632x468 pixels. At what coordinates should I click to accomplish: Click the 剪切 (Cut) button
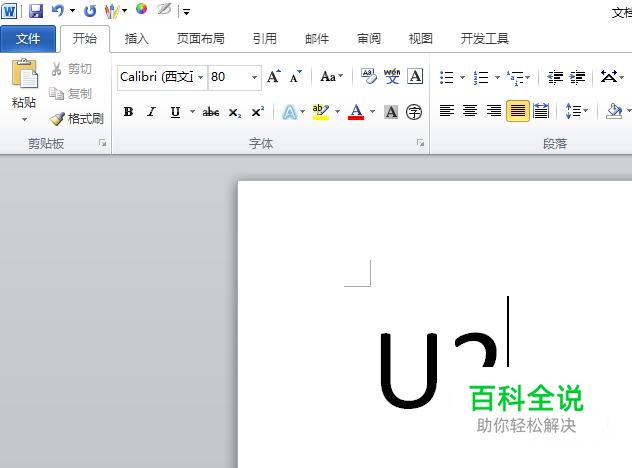click(72, 69)
